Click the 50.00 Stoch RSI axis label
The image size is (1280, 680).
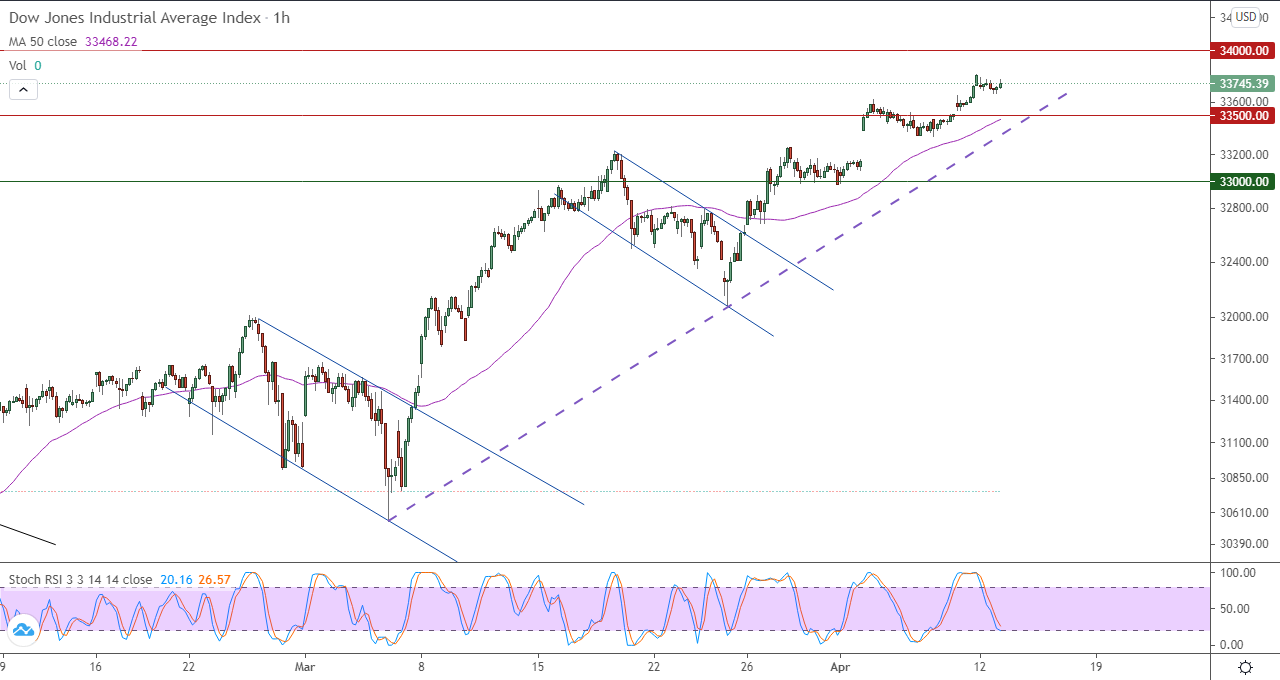point(1236,608)
